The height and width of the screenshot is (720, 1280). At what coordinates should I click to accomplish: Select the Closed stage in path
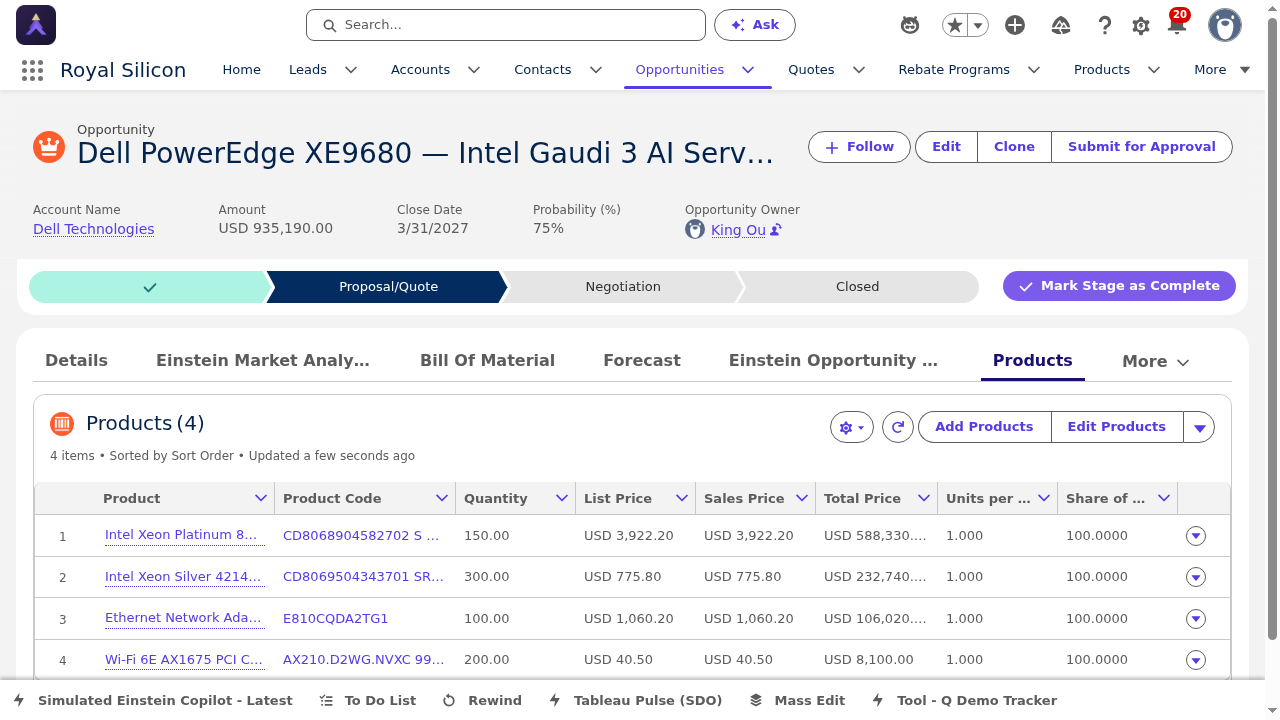click(857, 287)
